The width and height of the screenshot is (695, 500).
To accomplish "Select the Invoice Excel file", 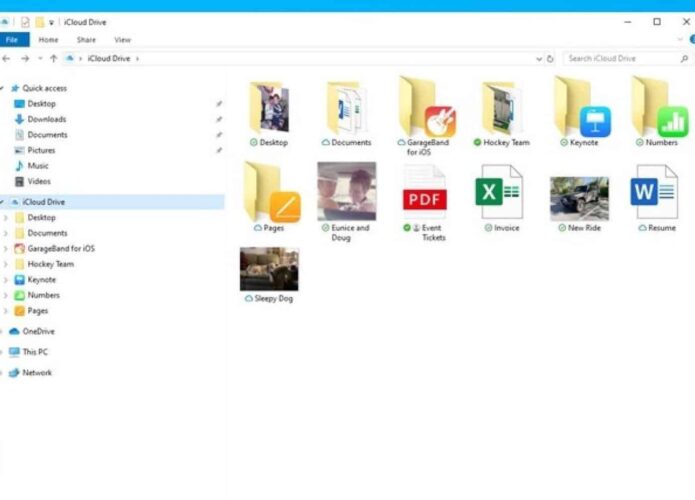I will [x=499, y=192].
